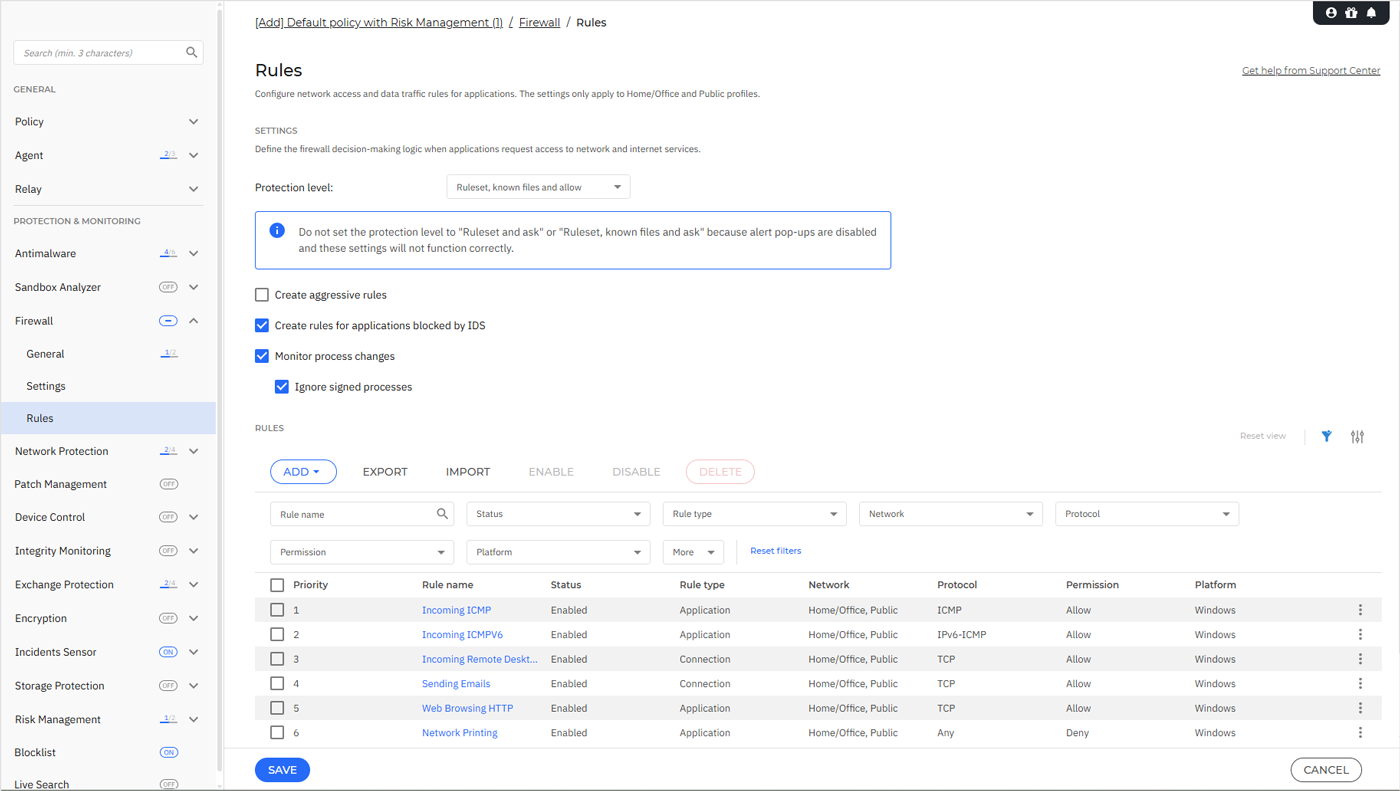Open the gift box icon
Image resolution: width=1400 pixels, height=791 pixels.
(x=1351, y=13)
